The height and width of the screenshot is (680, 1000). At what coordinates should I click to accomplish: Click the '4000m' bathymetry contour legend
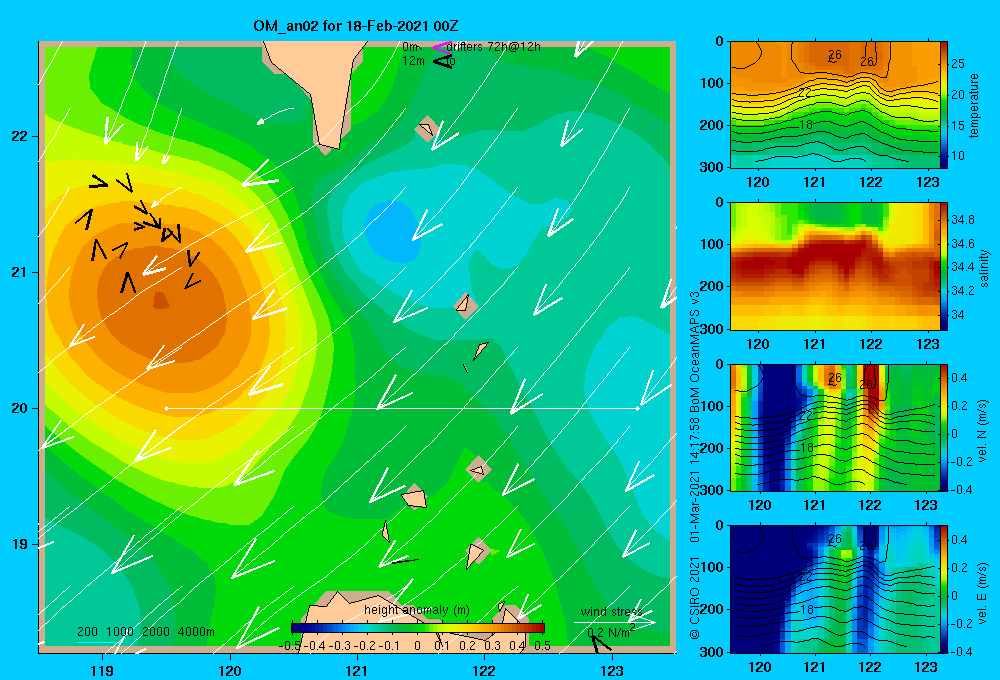(x=196, y=632)
